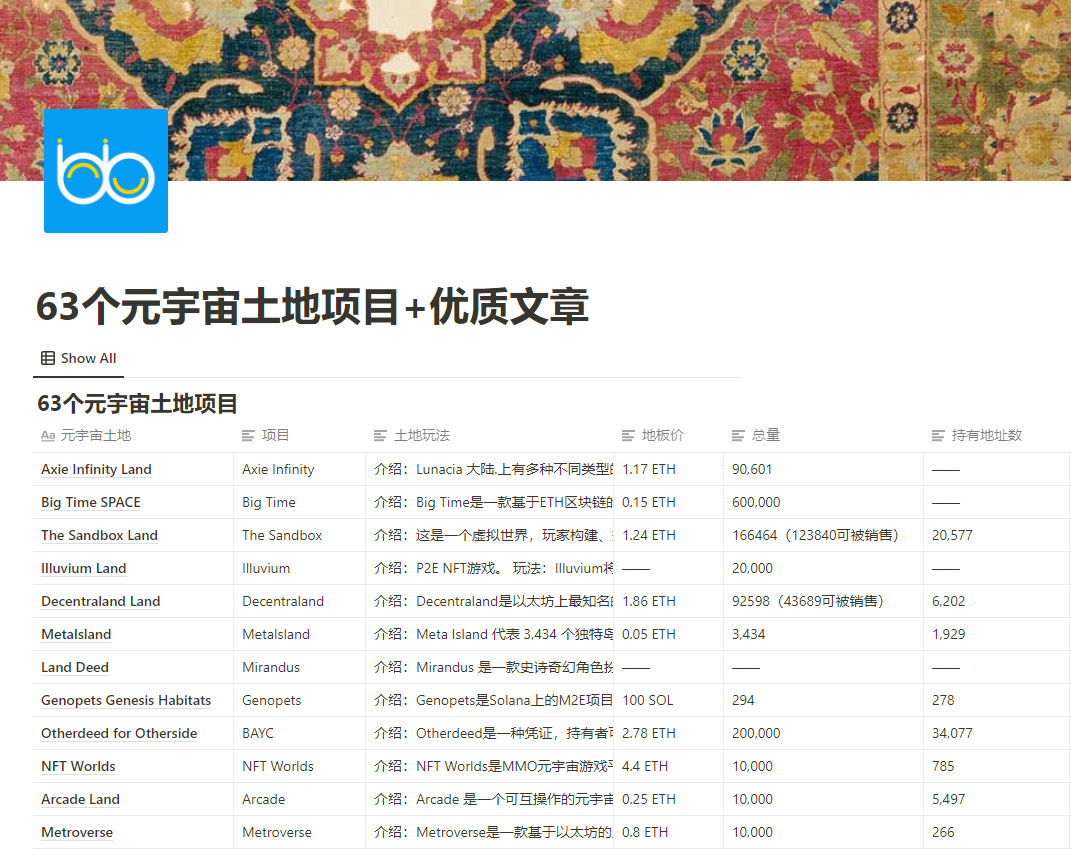Click the text property icon beside 项目
The width and height of the screenshot is (1071, 849).
coord(247,435)
